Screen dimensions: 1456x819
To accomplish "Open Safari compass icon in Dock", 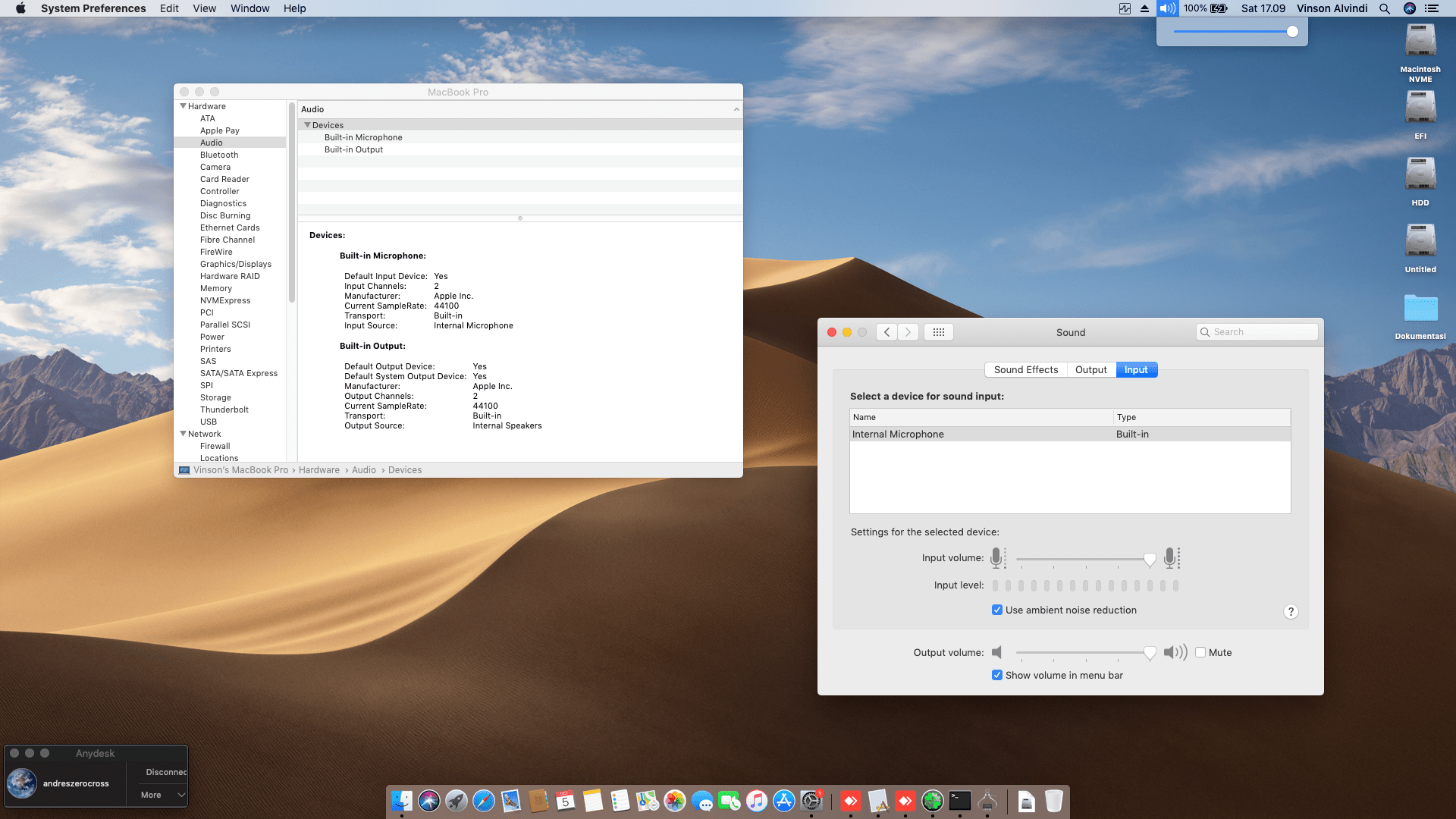I will [x=484, y=801].
